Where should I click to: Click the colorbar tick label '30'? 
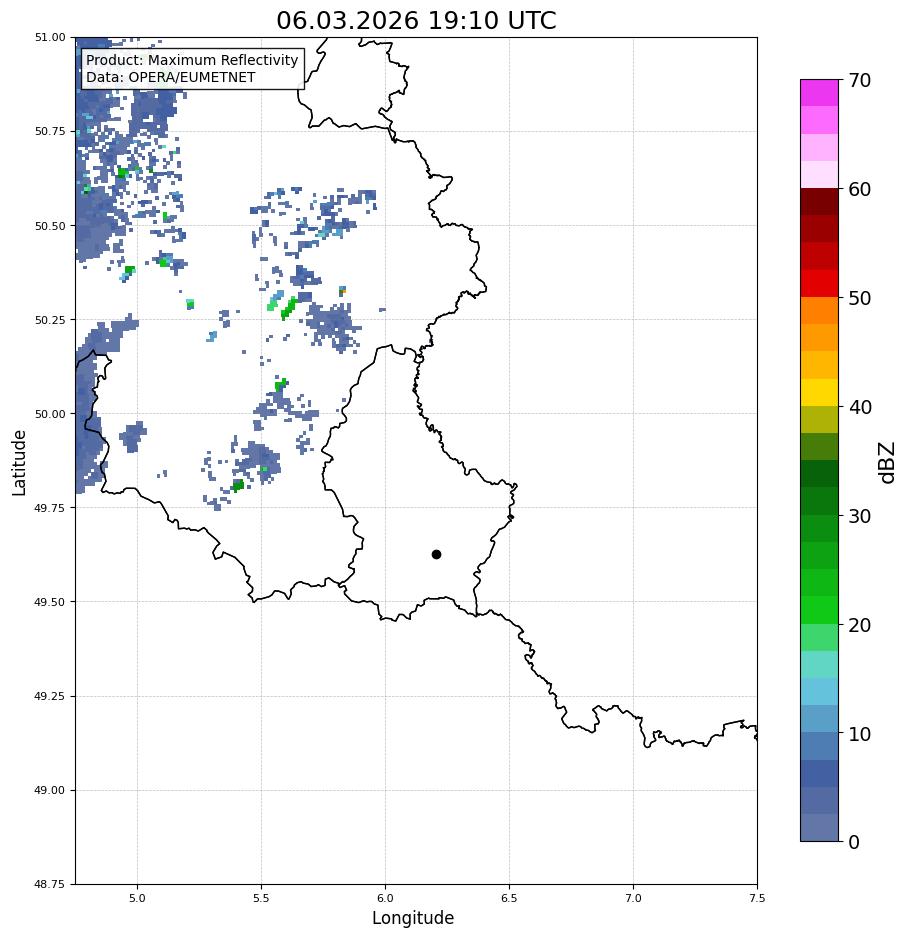click(860, 516)
